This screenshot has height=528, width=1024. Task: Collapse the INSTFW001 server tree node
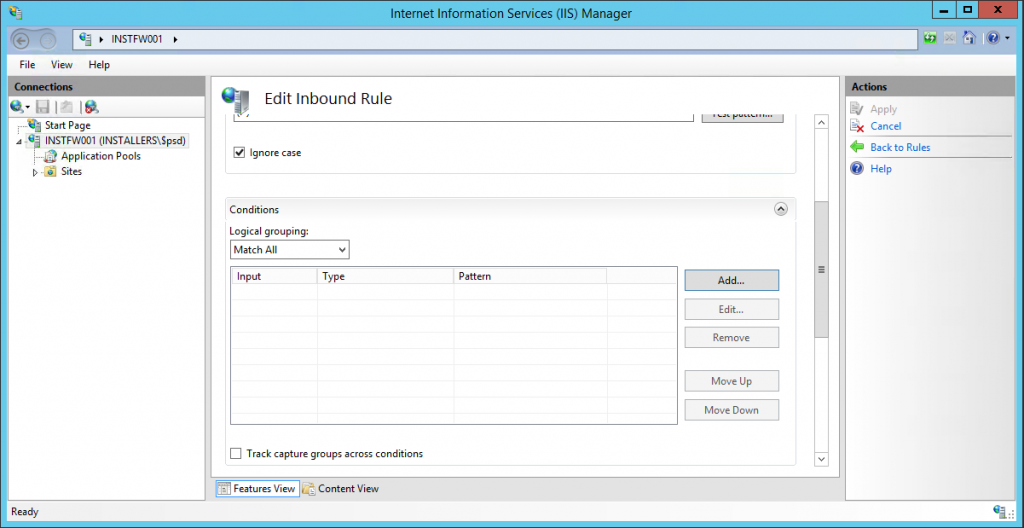tap(19, 141)
